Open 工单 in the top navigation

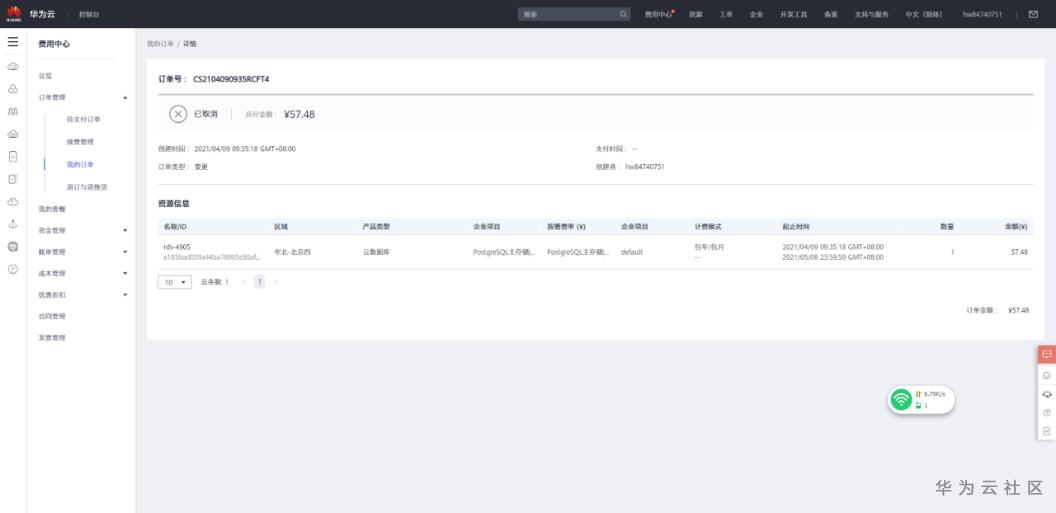[726, 14]
